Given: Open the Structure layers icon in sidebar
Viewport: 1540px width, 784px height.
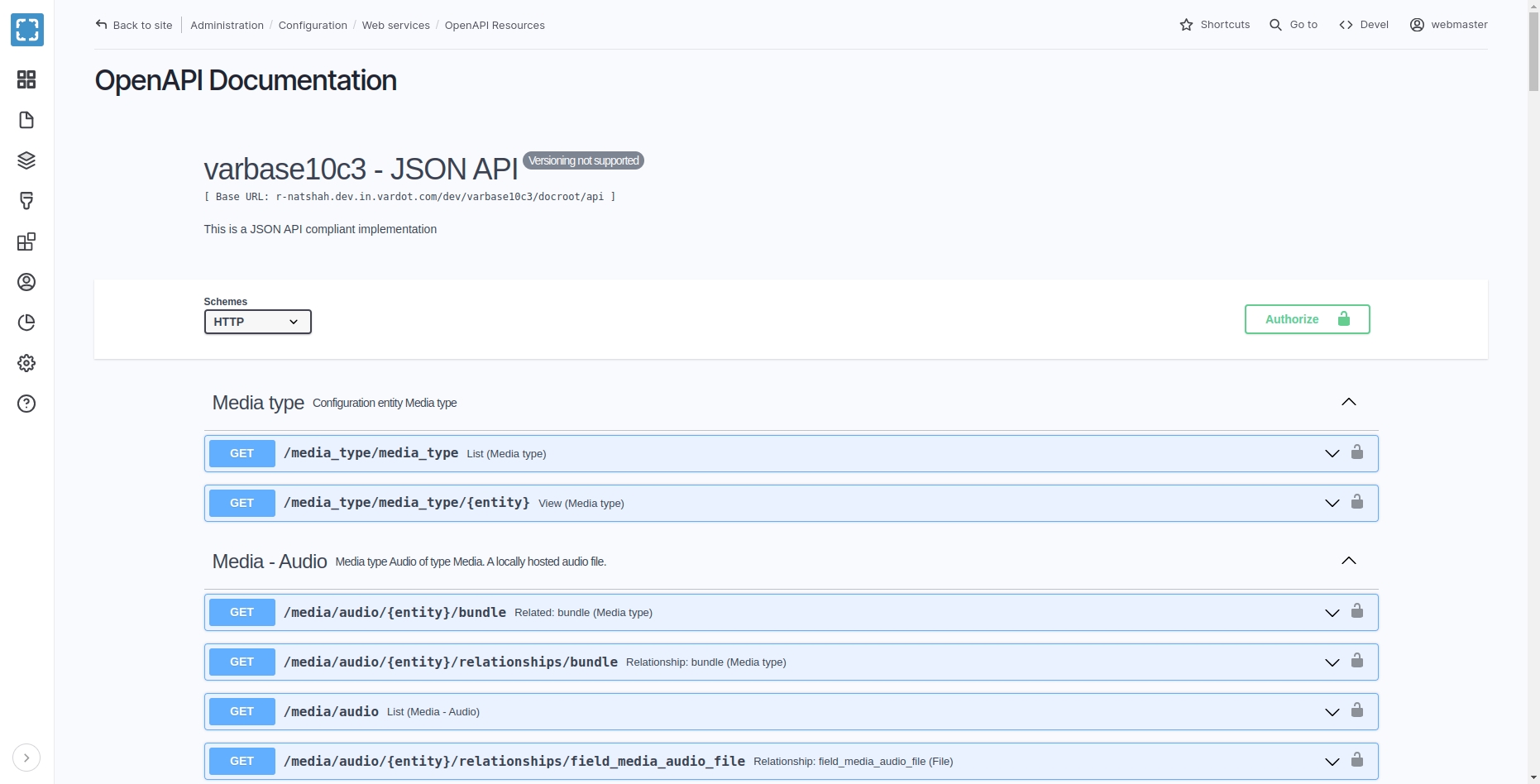Looking at the screenshot, I should [26, 160].
